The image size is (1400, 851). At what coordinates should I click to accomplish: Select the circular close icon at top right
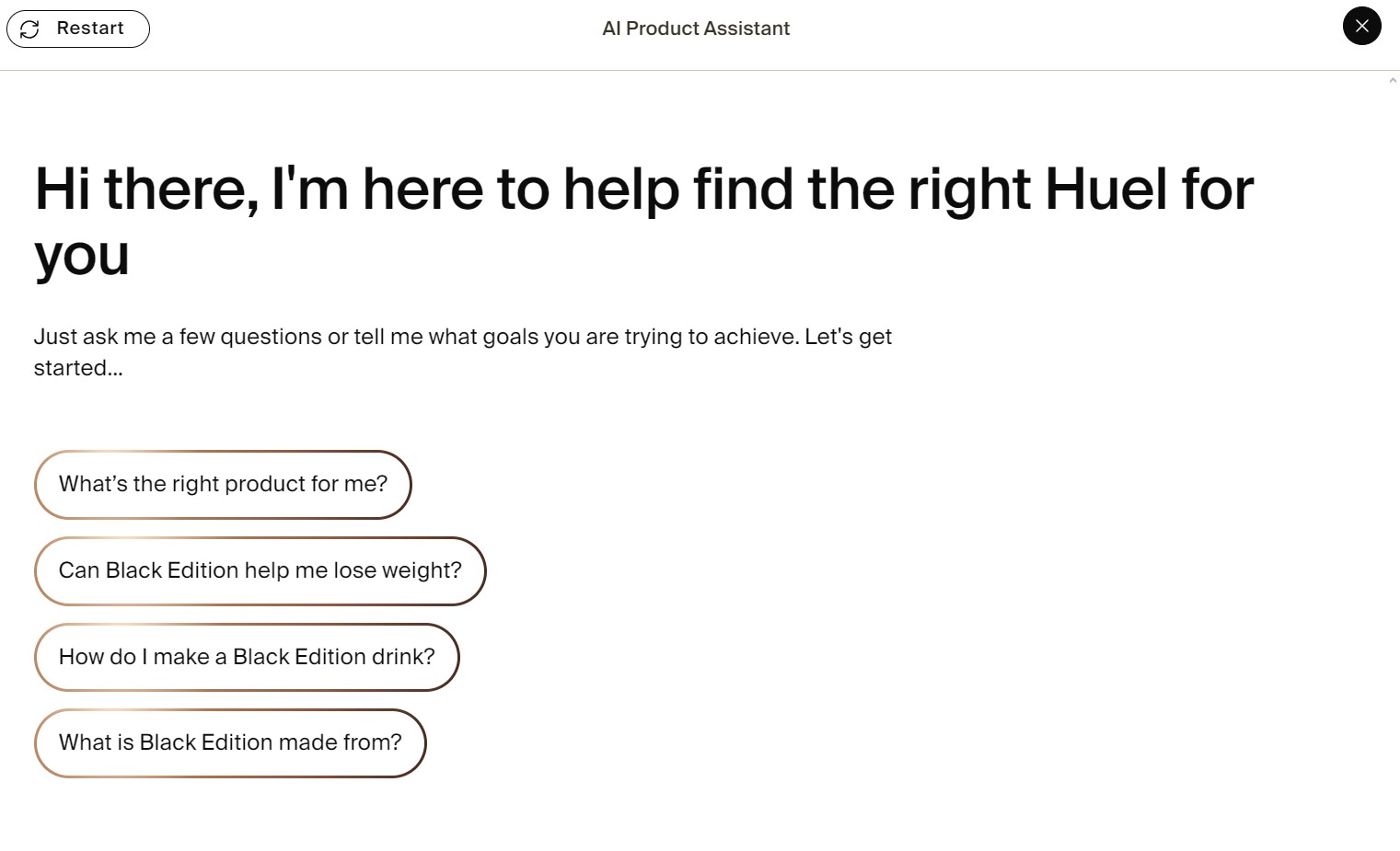pyautogui.click(x=1362, y=27)
